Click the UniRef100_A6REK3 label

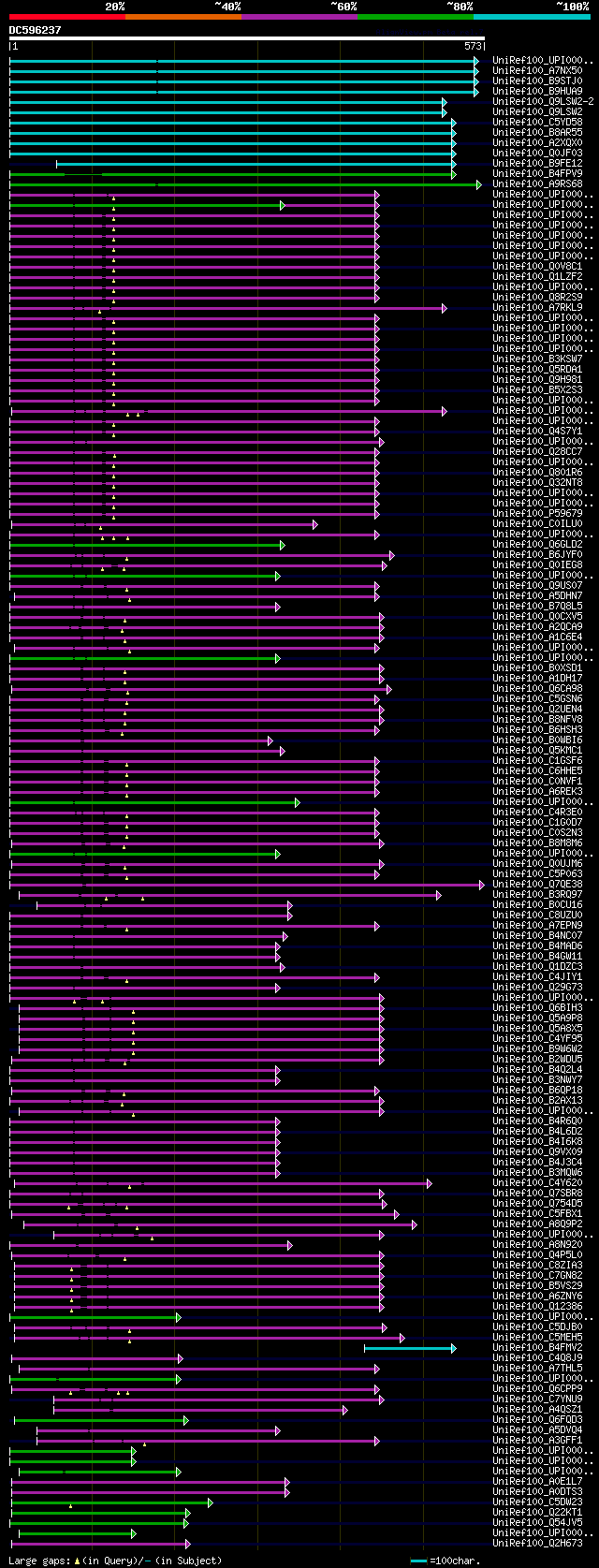pos(537,792)
